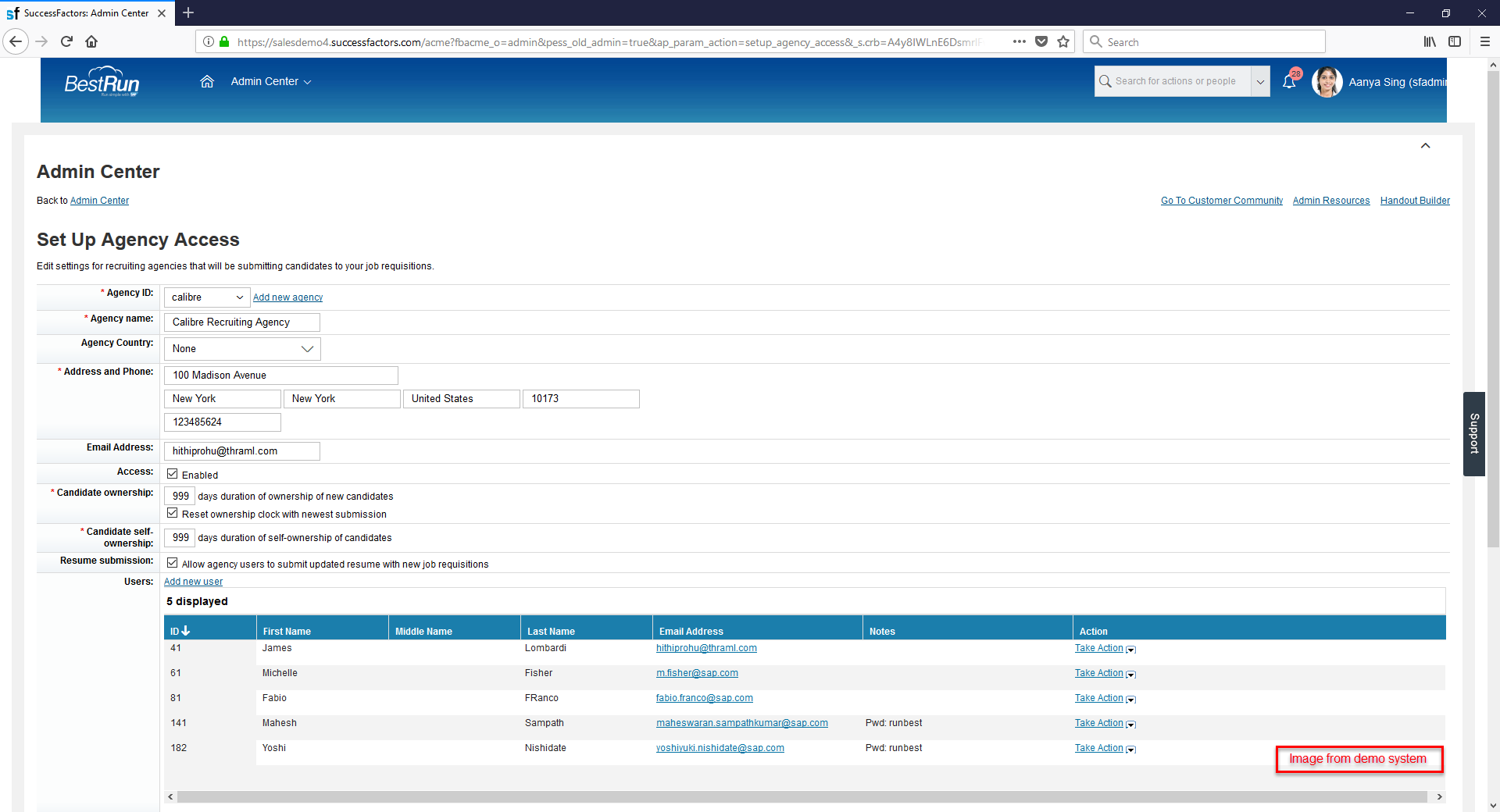
Task: Click browser forward arrow button
Action: pos(42,41)
